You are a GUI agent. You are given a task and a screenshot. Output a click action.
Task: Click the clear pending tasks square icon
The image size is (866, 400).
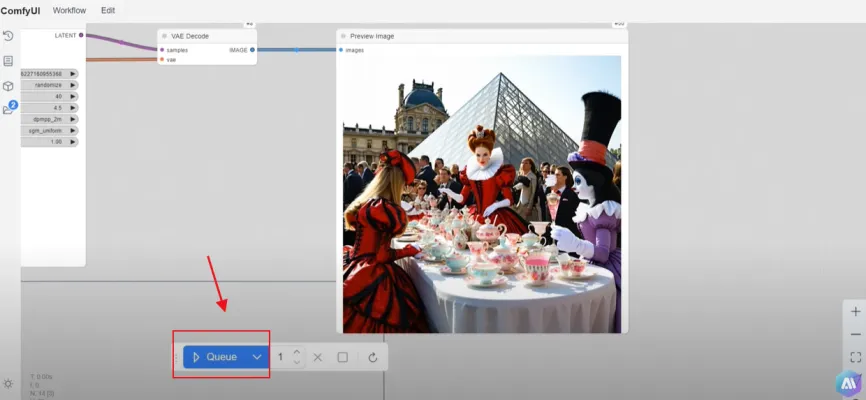tap(343, 357)
